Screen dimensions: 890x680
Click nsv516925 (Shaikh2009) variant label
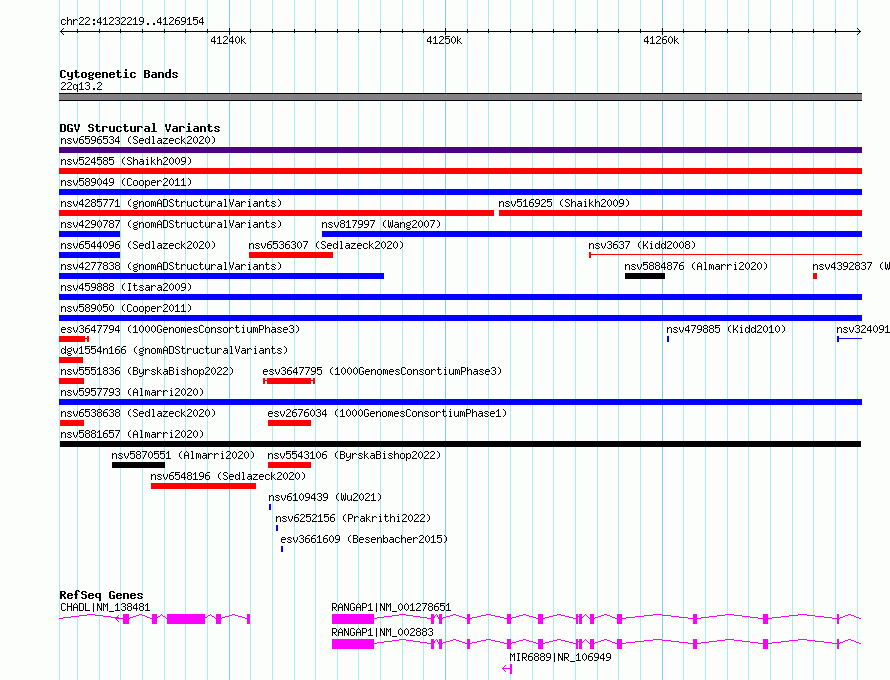564,203
